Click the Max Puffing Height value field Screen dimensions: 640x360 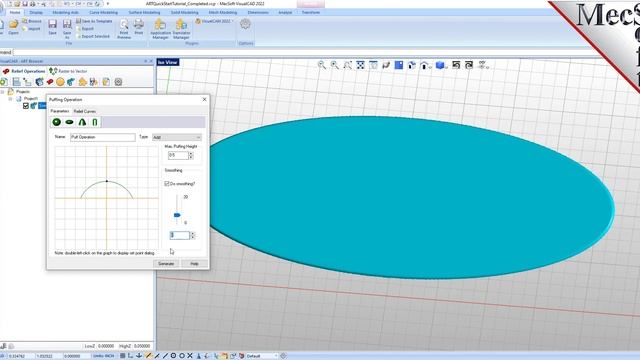[178, 155]
